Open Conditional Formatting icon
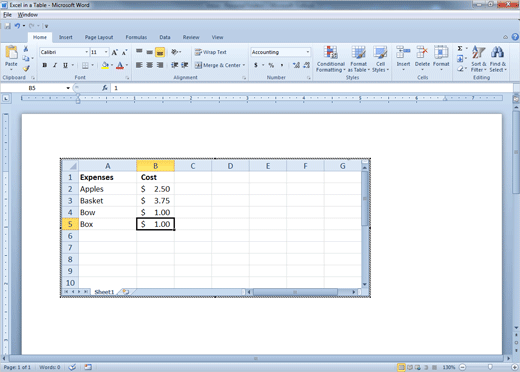 click(x=330, y=53)
